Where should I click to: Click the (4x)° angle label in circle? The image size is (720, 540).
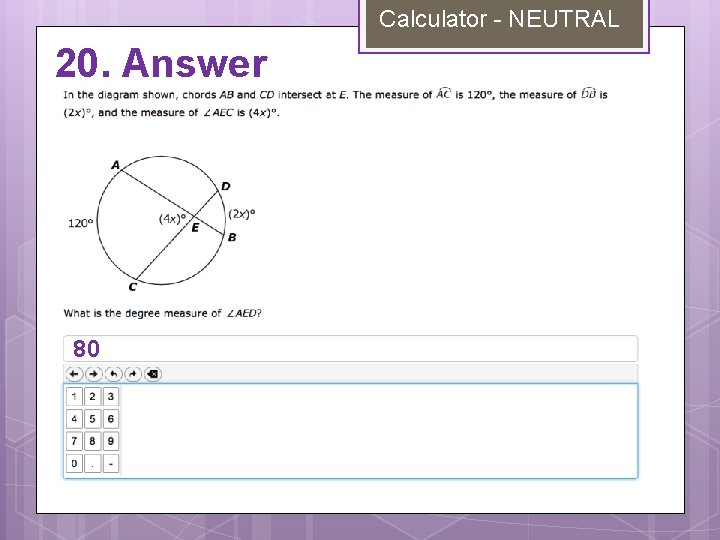[172, 219]
